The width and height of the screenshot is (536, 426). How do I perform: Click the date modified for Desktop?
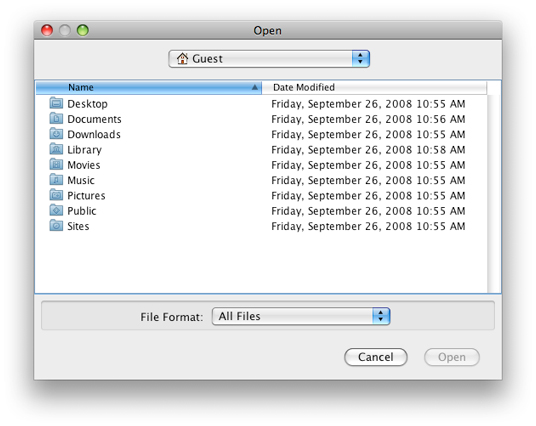pos(368,104)
